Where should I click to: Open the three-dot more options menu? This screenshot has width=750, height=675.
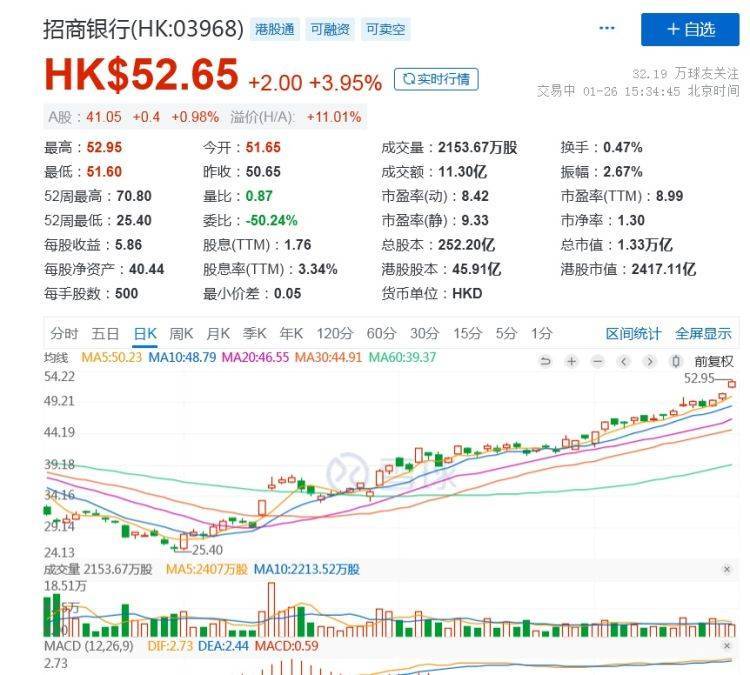point(607,28)
